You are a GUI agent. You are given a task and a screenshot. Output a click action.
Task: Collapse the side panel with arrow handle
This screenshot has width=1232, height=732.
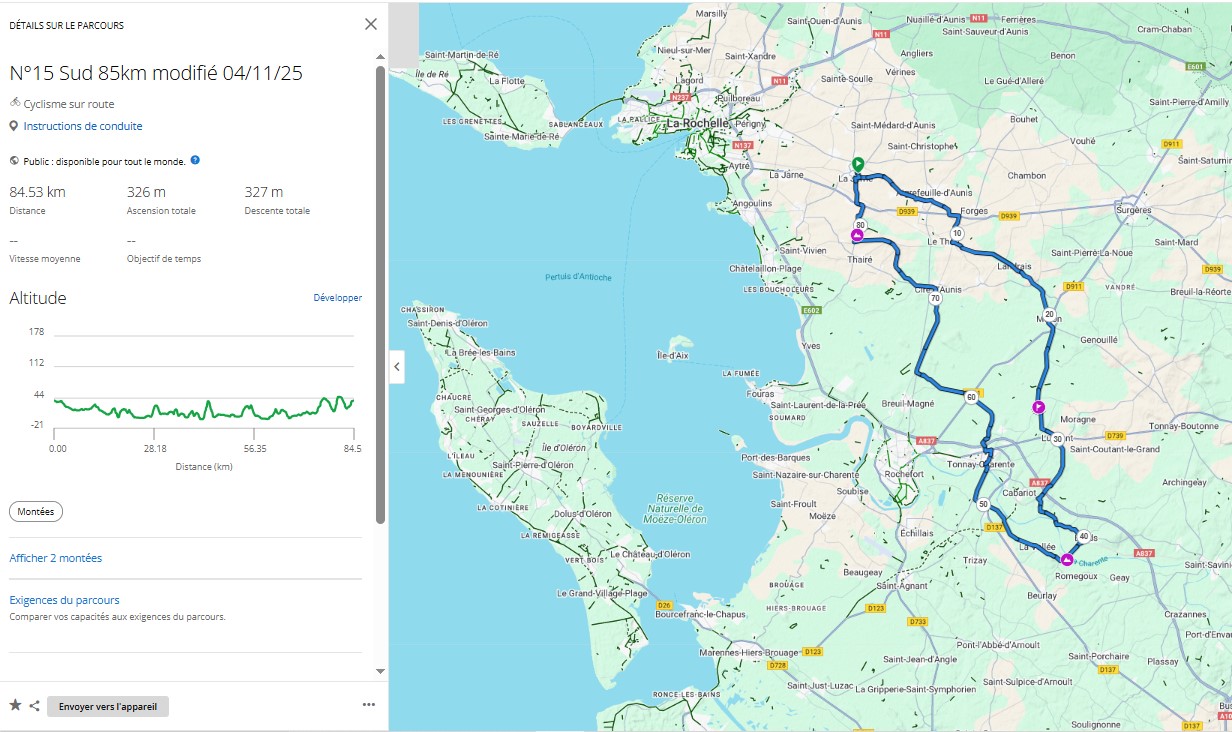tap(397, 367)
